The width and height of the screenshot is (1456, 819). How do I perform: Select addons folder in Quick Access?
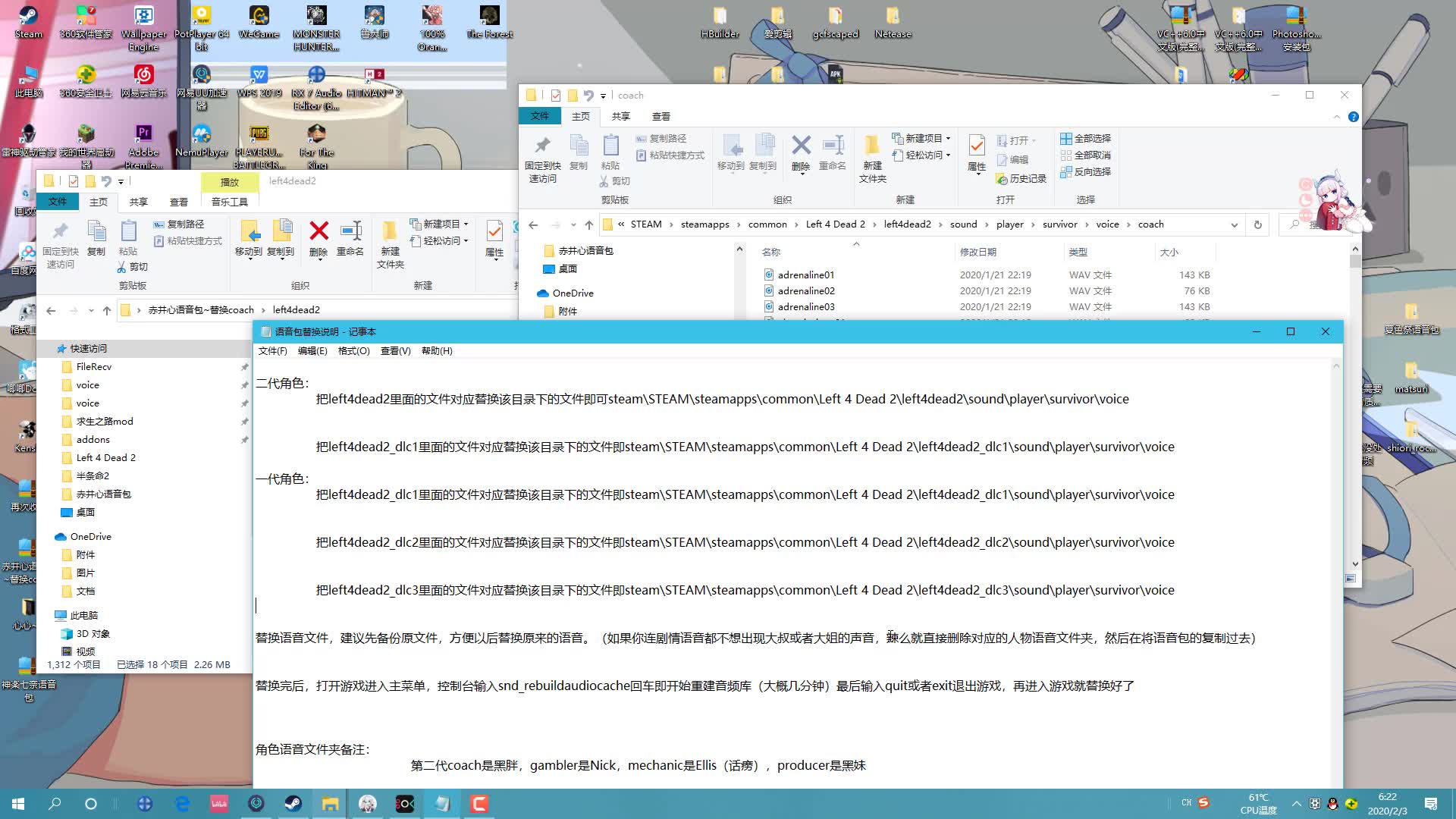[93, 440]
